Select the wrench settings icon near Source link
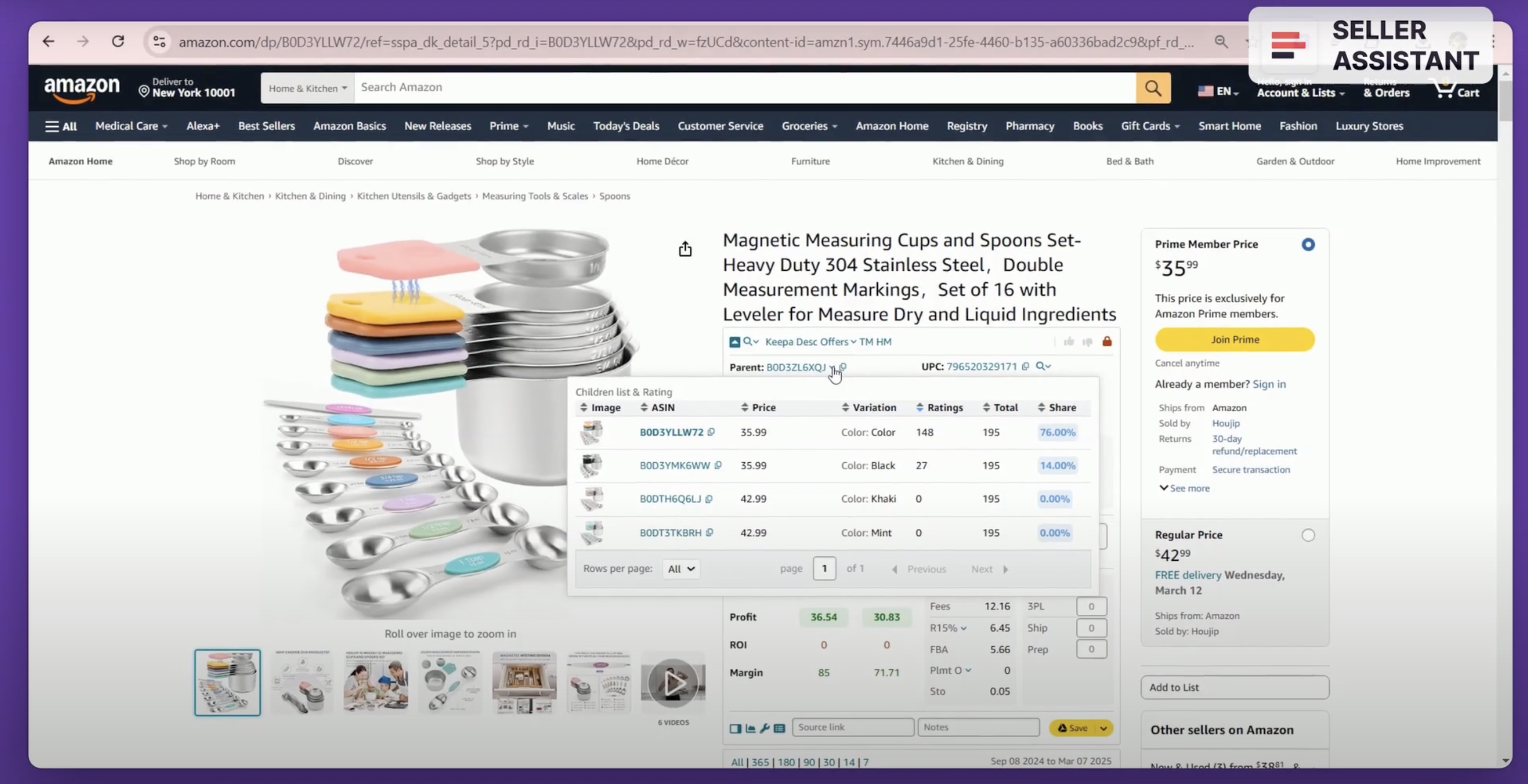 (765, 728)
